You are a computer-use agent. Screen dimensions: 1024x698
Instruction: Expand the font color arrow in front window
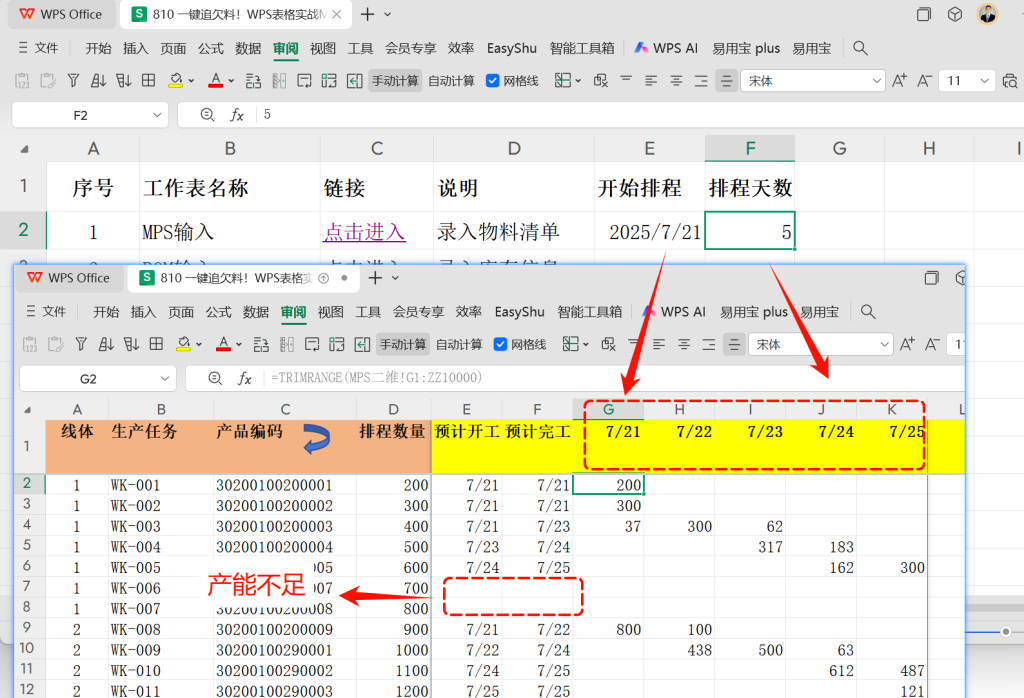pos(239,344)
